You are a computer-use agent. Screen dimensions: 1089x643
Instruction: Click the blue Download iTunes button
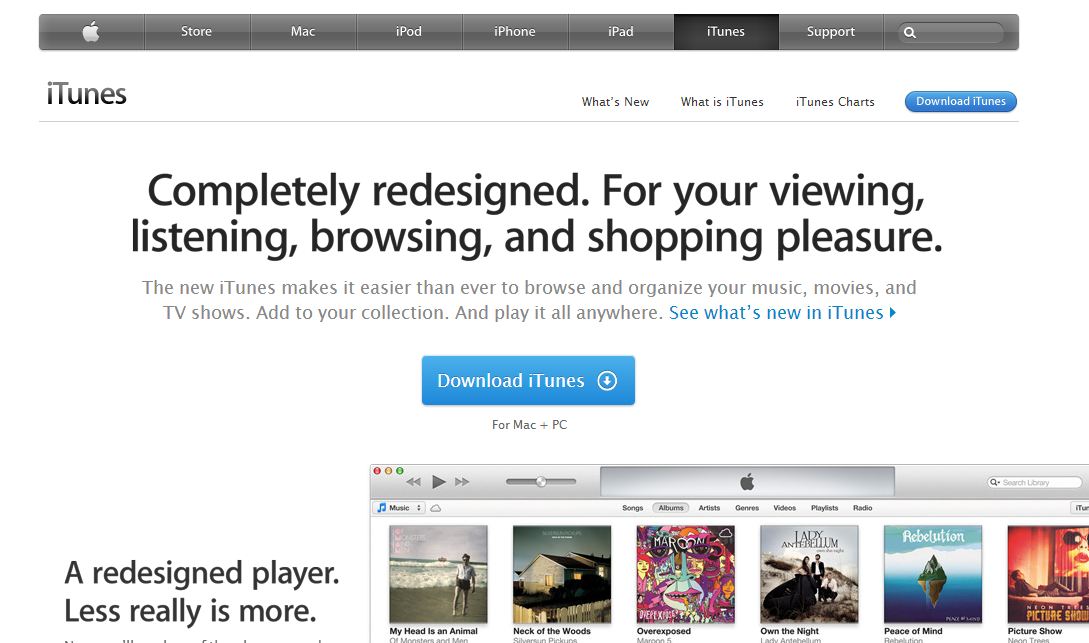[x=528, y=380]
